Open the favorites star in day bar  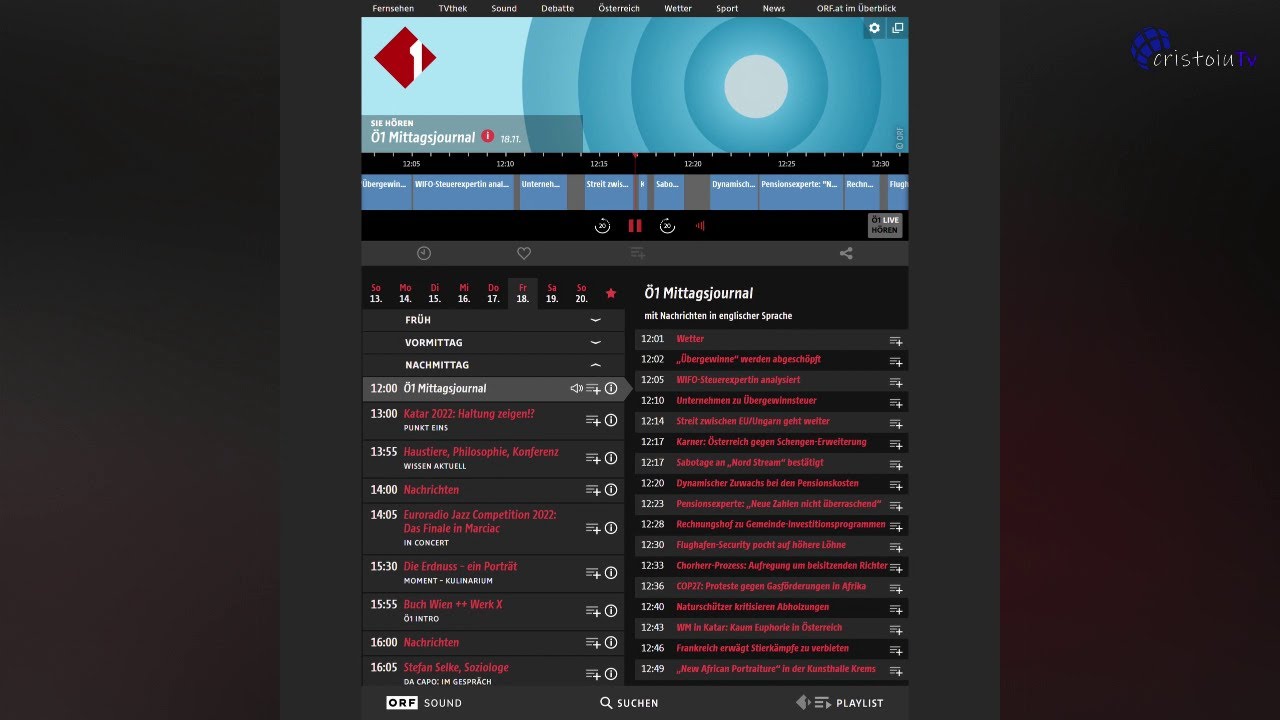pyautogui.click(x=611, y=293)
